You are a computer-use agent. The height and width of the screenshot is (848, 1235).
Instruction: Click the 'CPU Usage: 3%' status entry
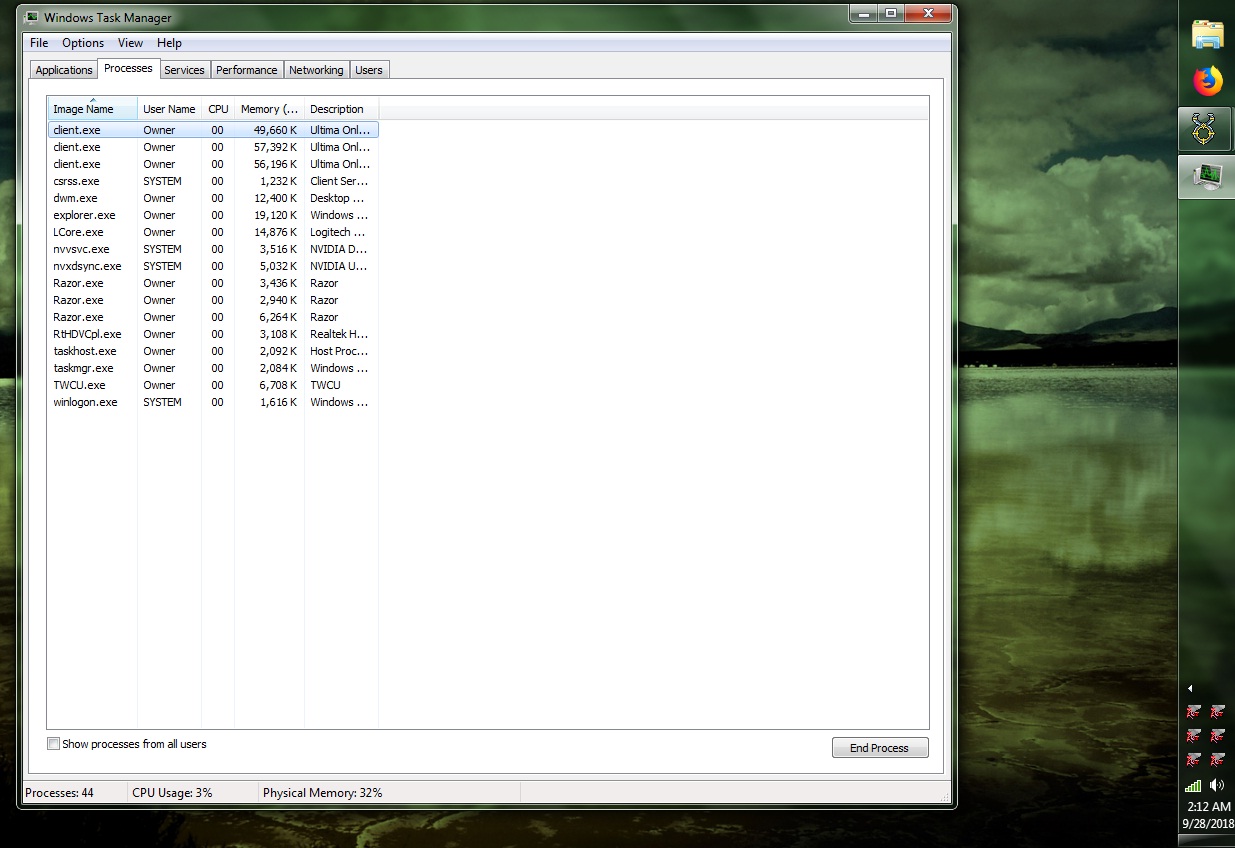click(172, 793)
